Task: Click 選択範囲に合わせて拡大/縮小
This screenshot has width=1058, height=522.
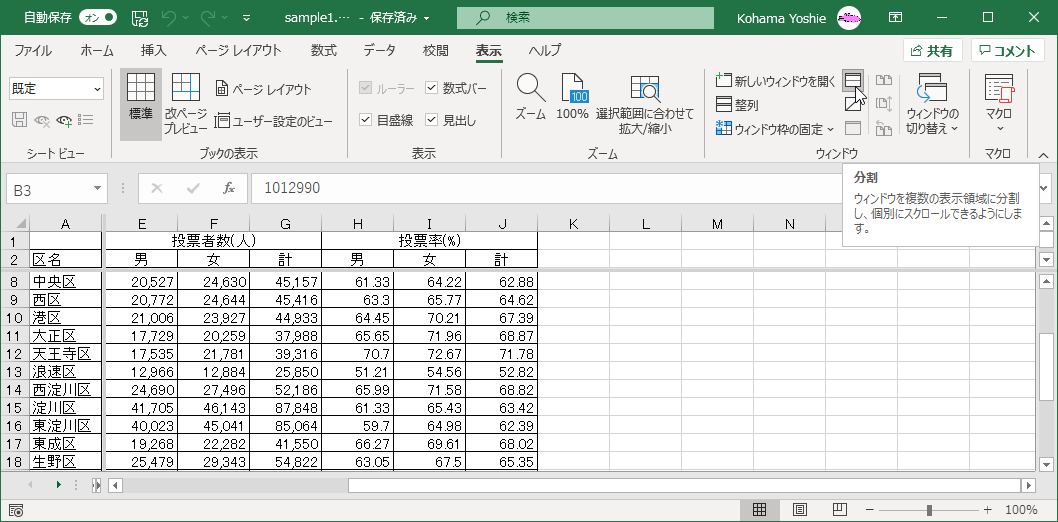Action: [x=644, y=104]
